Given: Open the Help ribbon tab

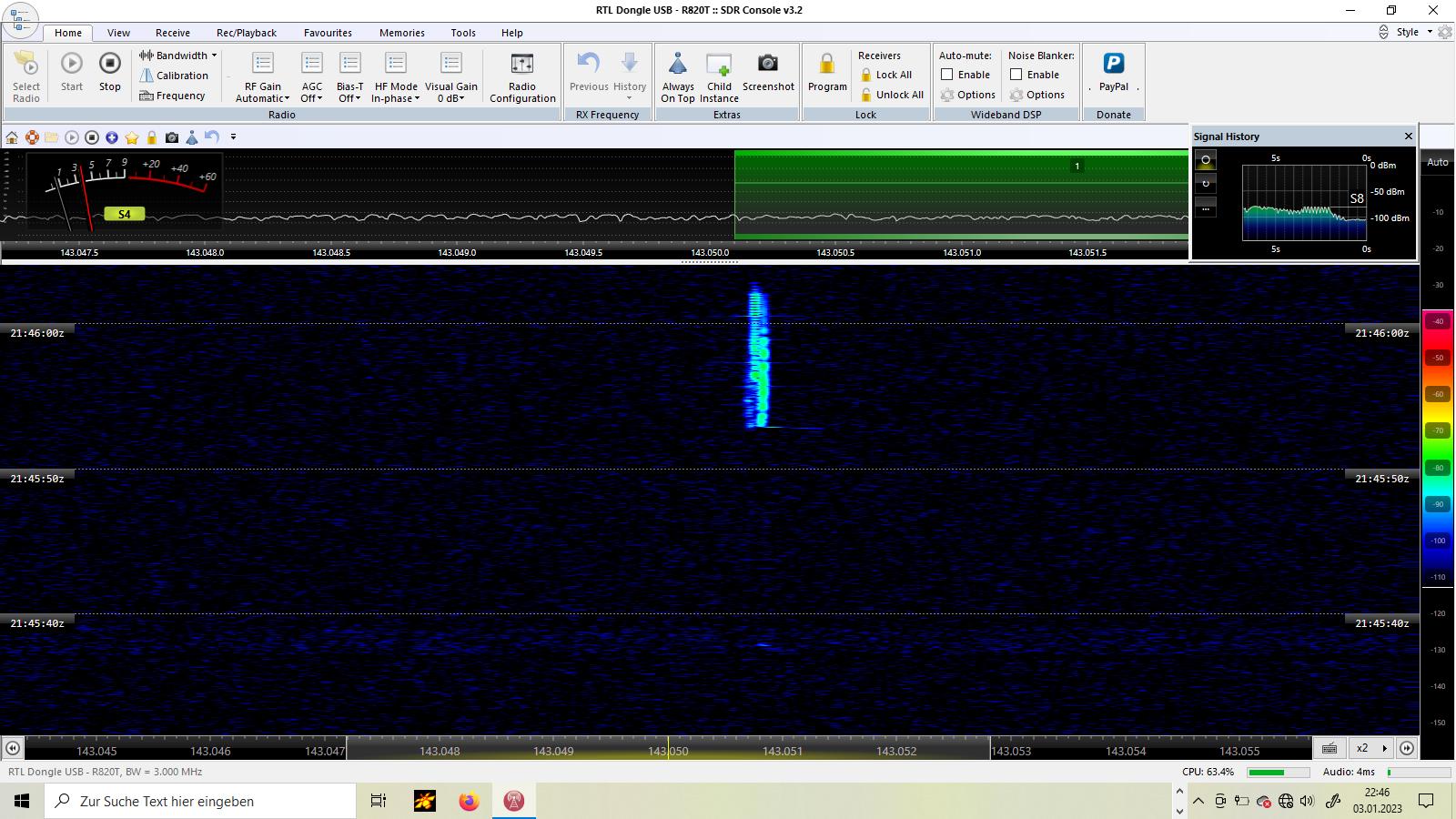Looking at the screenshot, I should tap(512, 33).
